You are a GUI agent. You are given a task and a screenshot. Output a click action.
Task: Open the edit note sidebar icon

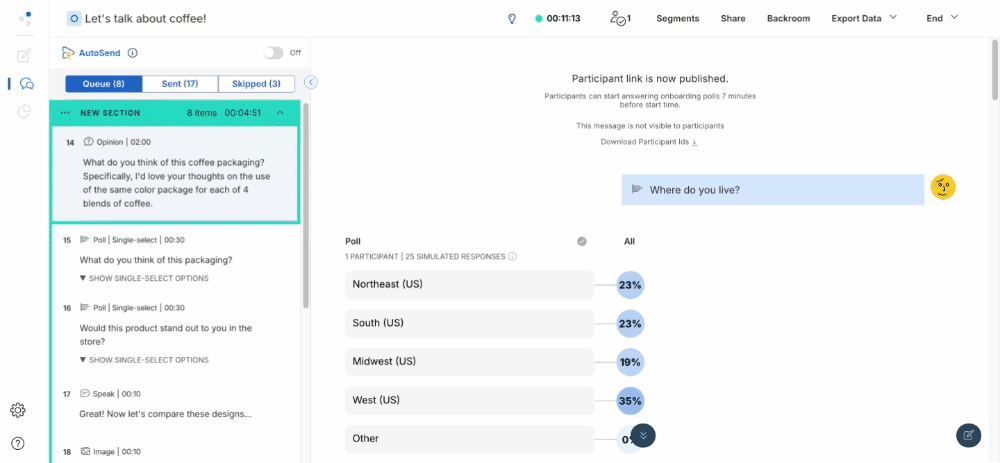coord(25,55)
